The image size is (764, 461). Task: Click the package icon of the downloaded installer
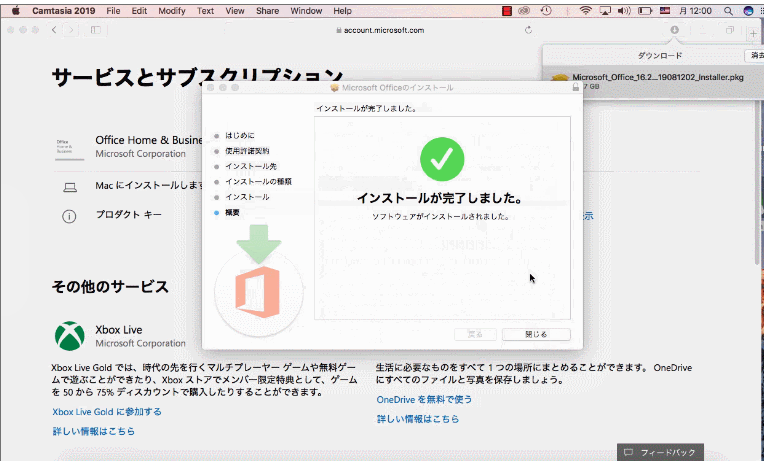click(x=560, y=78)
